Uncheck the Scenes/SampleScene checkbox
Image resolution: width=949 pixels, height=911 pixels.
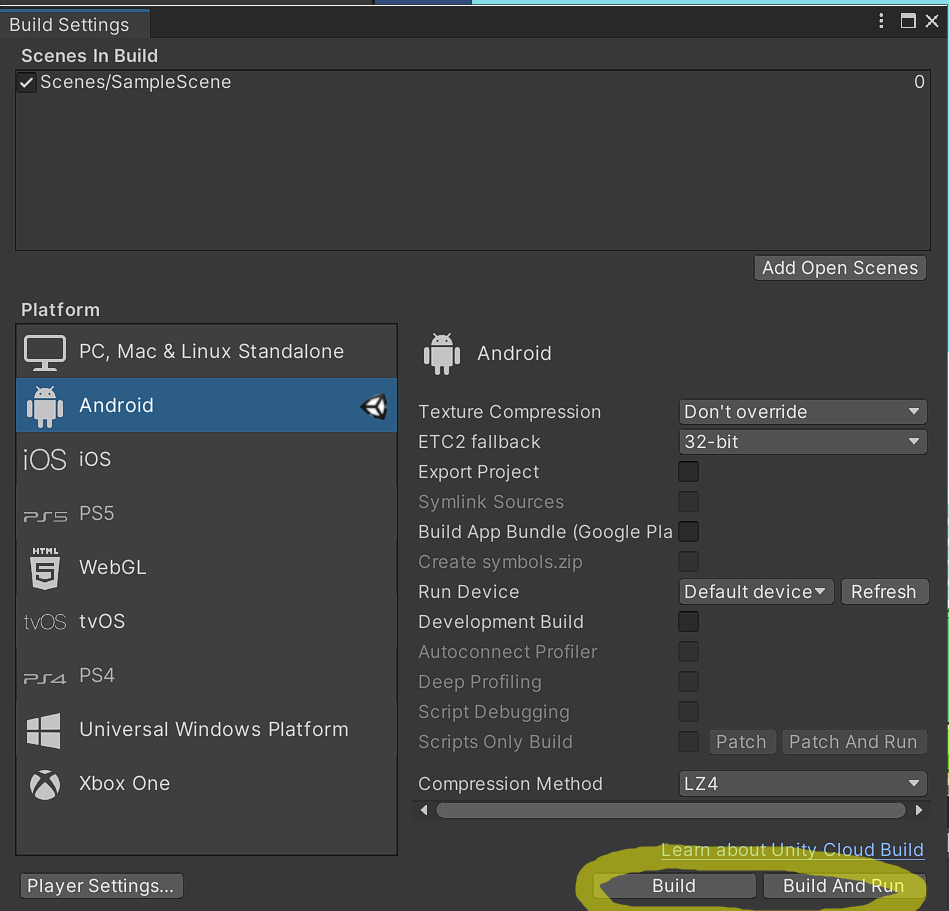pos(28,83)
